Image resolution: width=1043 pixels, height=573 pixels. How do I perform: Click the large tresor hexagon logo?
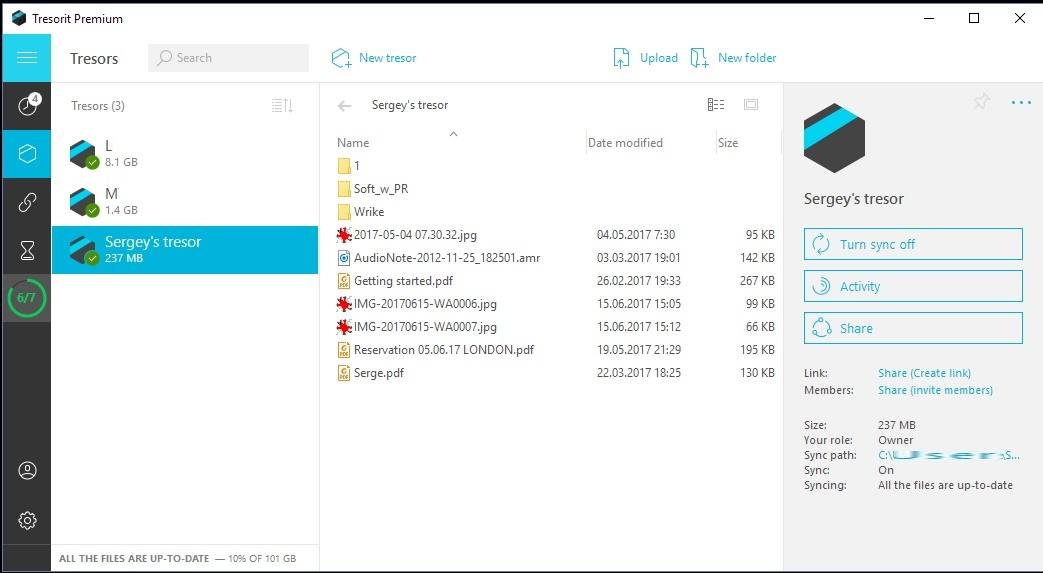834,138
